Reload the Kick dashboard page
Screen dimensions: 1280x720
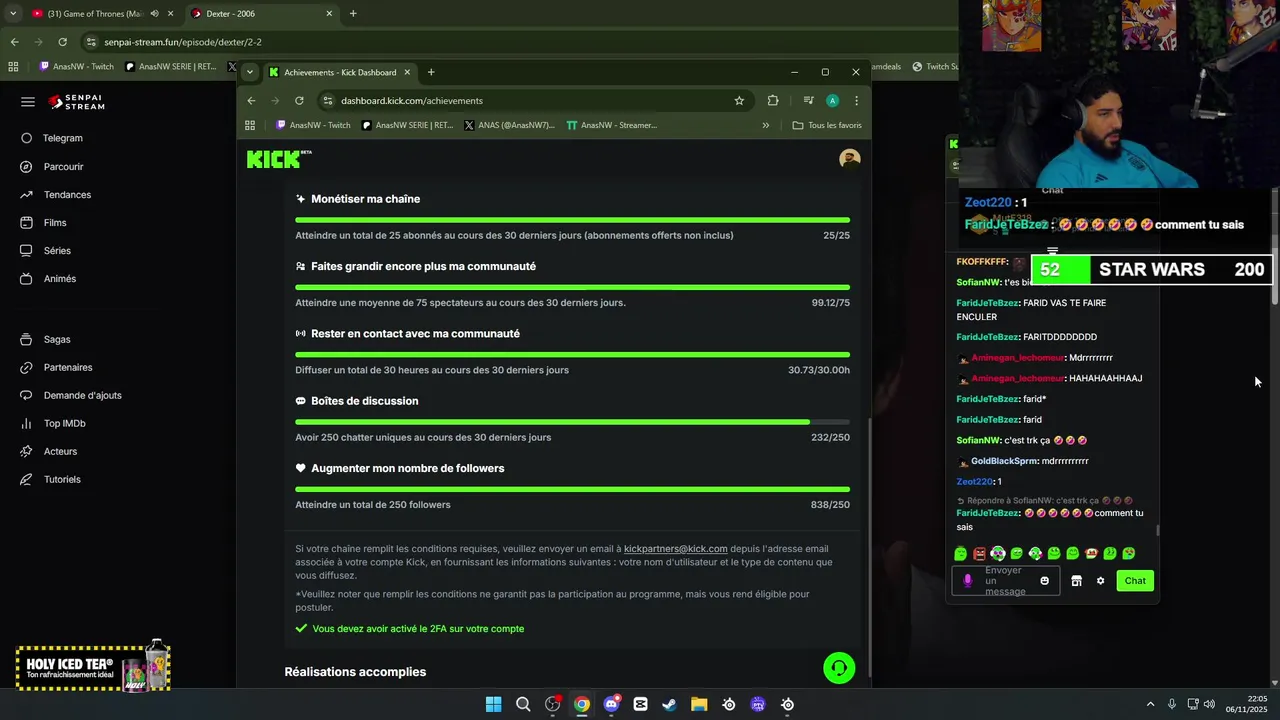(x=299, y=100)
